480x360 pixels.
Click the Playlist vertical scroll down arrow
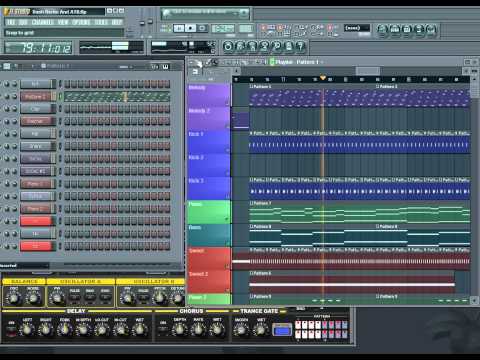pos(474,300)
